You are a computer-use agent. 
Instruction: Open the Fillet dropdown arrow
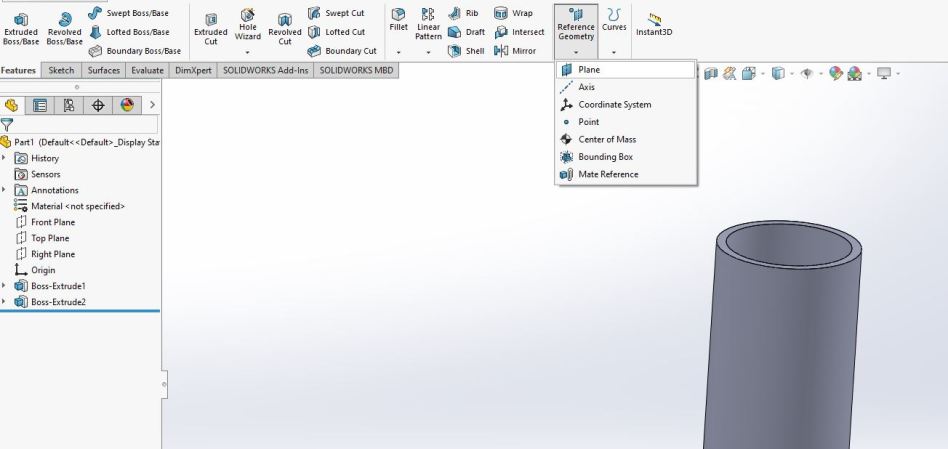[399, 52]
